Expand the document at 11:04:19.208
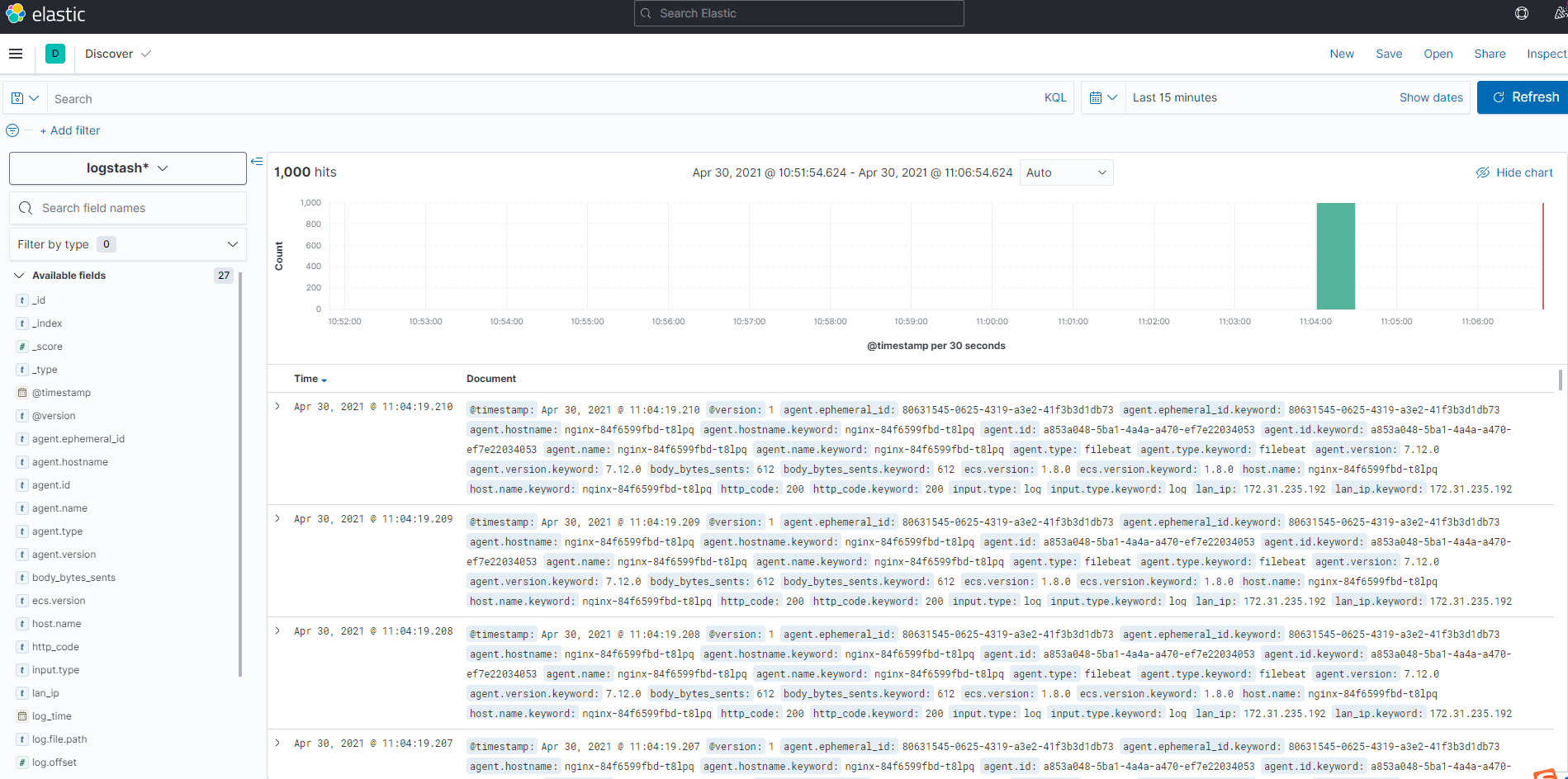This screenshot has height=779, width=1568. pyautogui.click(x=277, y=630)
